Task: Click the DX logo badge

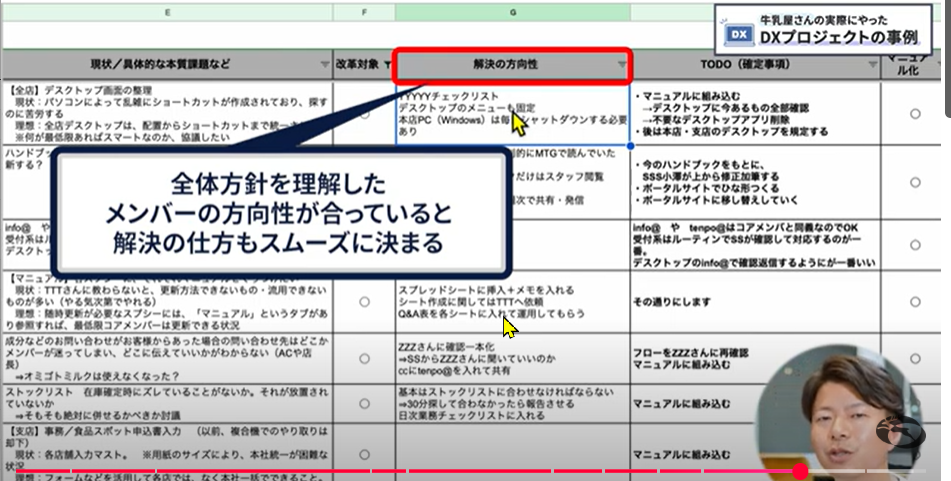Action: click(737, 35)
